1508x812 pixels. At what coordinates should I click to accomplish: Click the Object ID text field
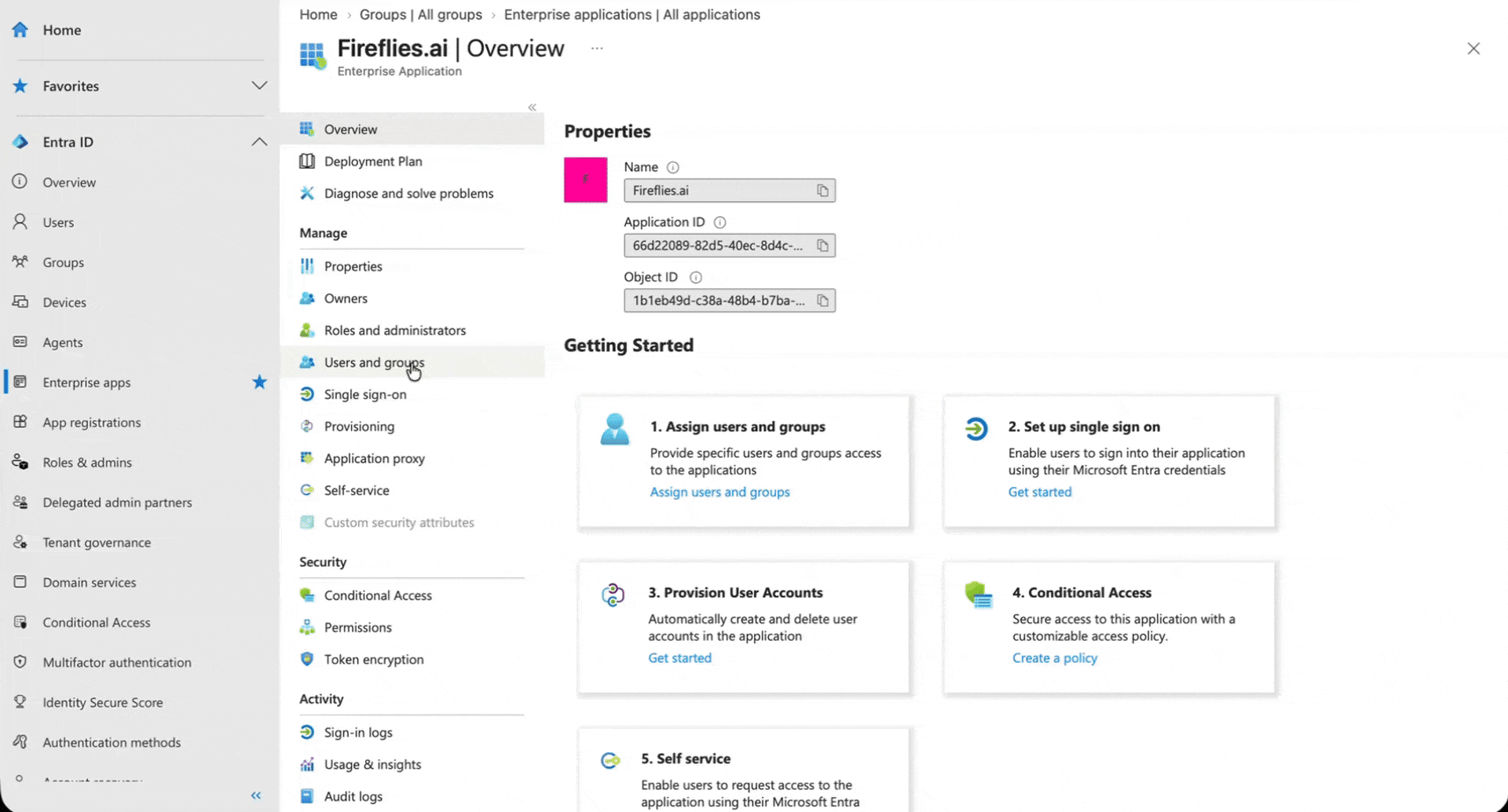tap(730, 301)
